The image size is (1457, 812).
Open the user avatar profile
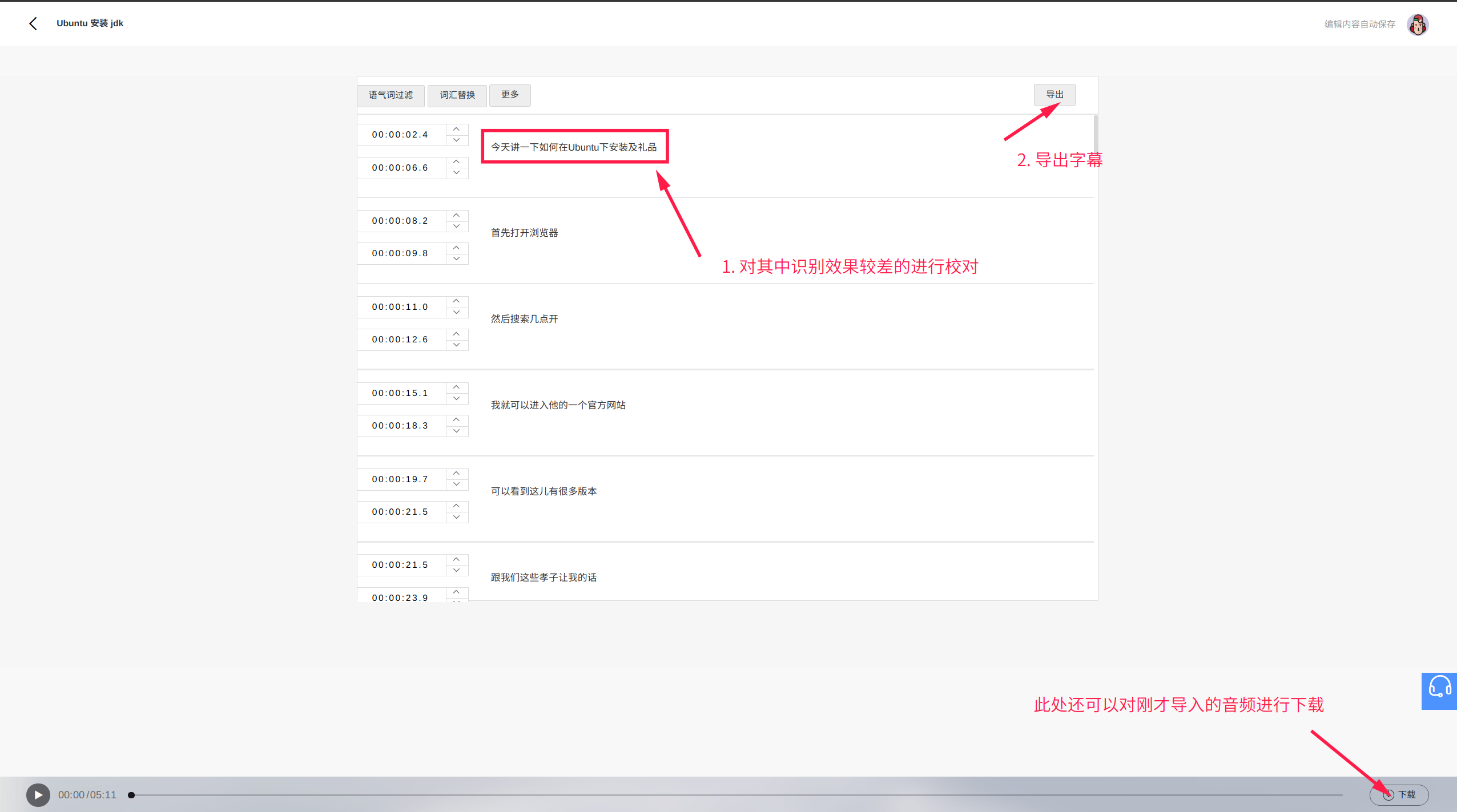pos(1417,25)
